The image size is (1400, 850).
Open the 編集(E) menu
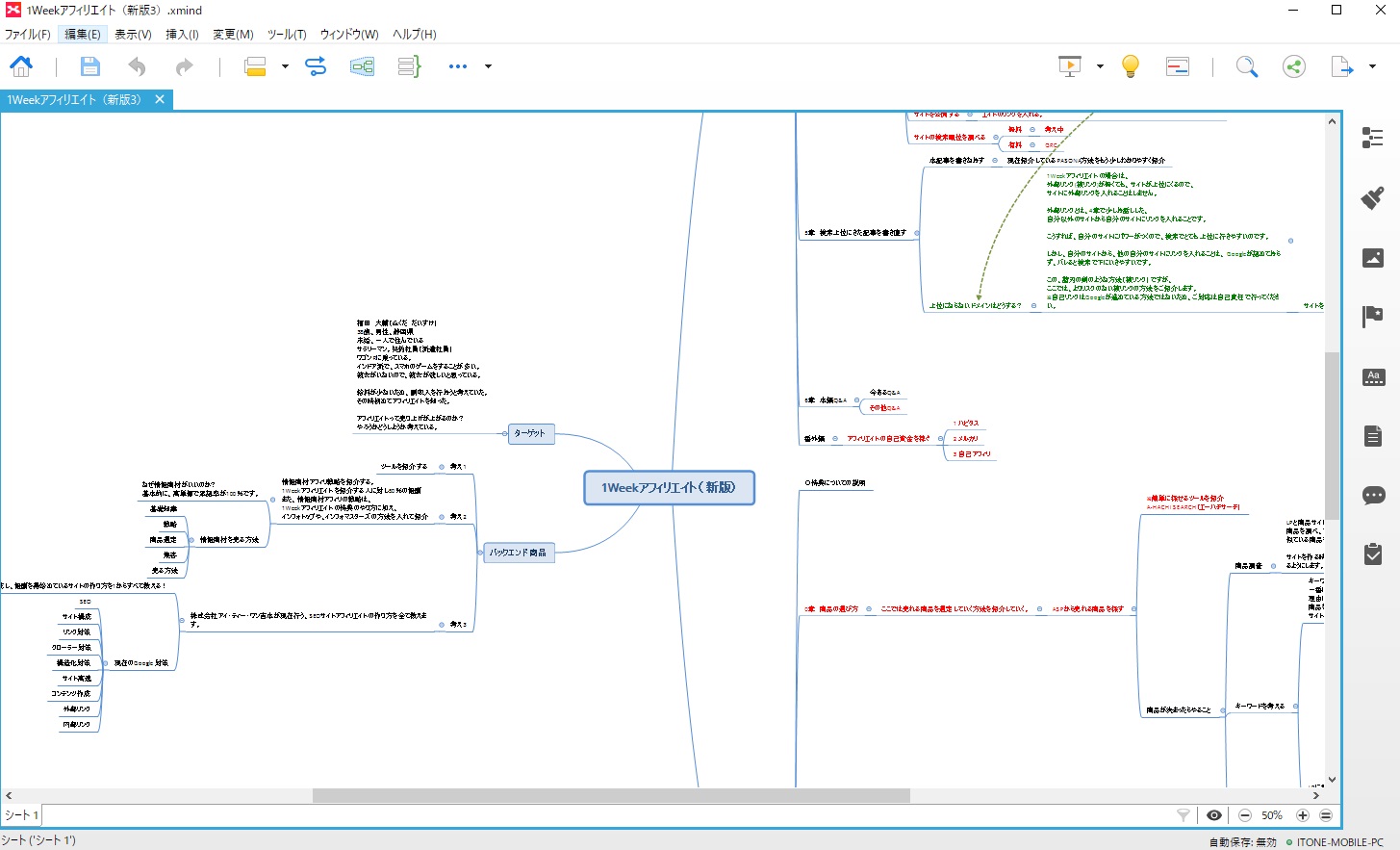[82, 34]
